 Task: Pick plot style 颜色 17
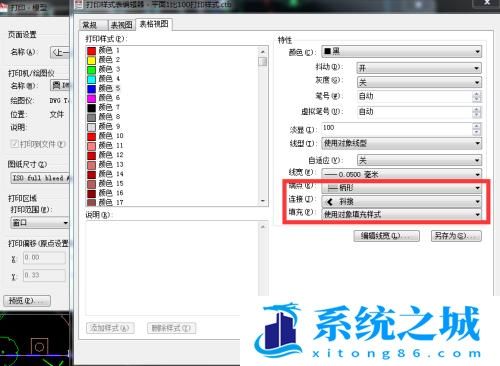point(106,202)
